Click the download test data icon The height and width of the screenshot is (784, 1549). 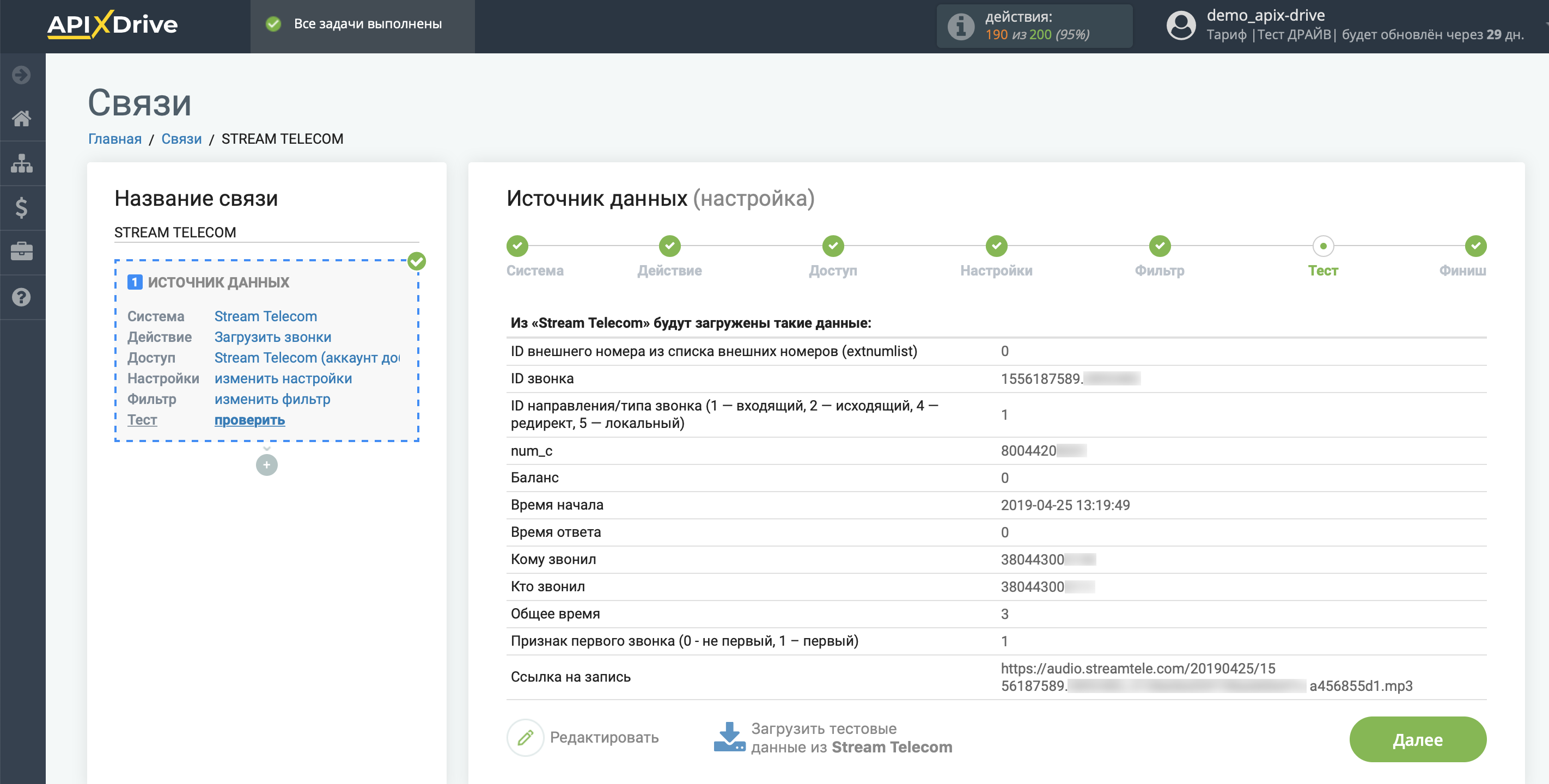[729, 737]
